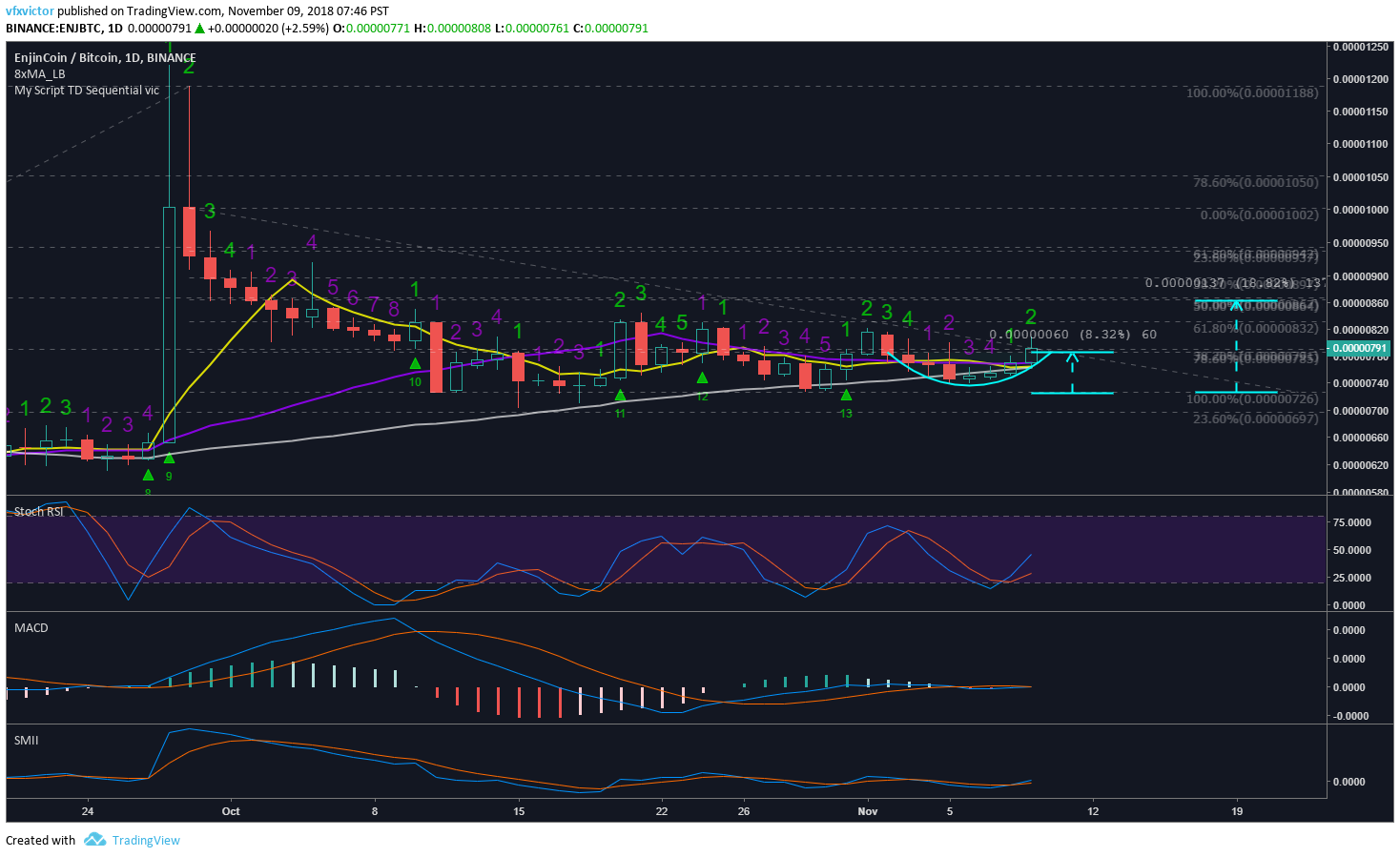Click the 26 date axis label
This screenshot has height=857, width=1400.
point(744,811)
